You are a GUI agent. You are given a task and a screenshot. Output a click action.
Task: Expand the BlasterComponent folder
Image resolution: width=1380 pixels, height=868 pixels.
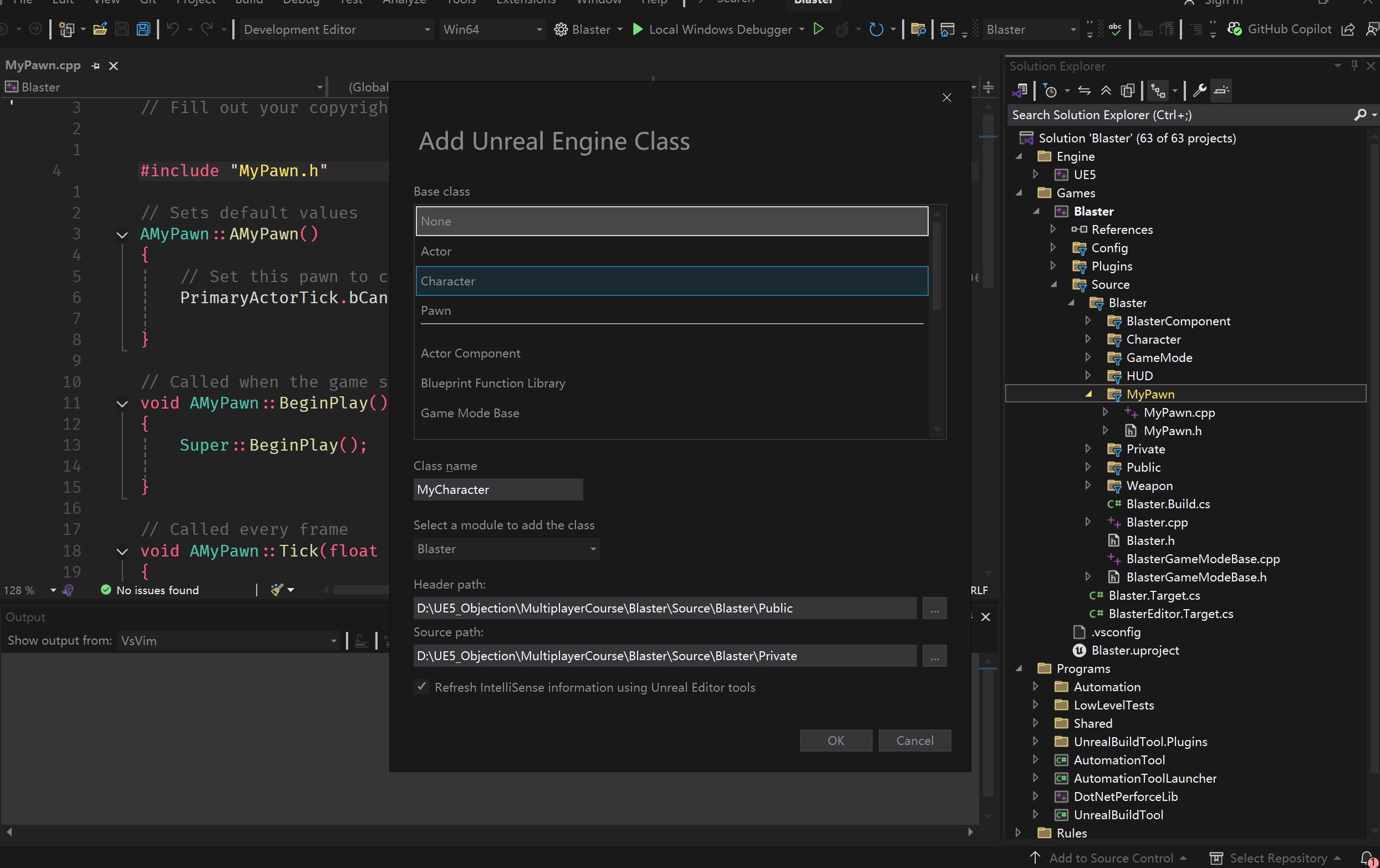pyautogui.click(x=1088, y=321)
